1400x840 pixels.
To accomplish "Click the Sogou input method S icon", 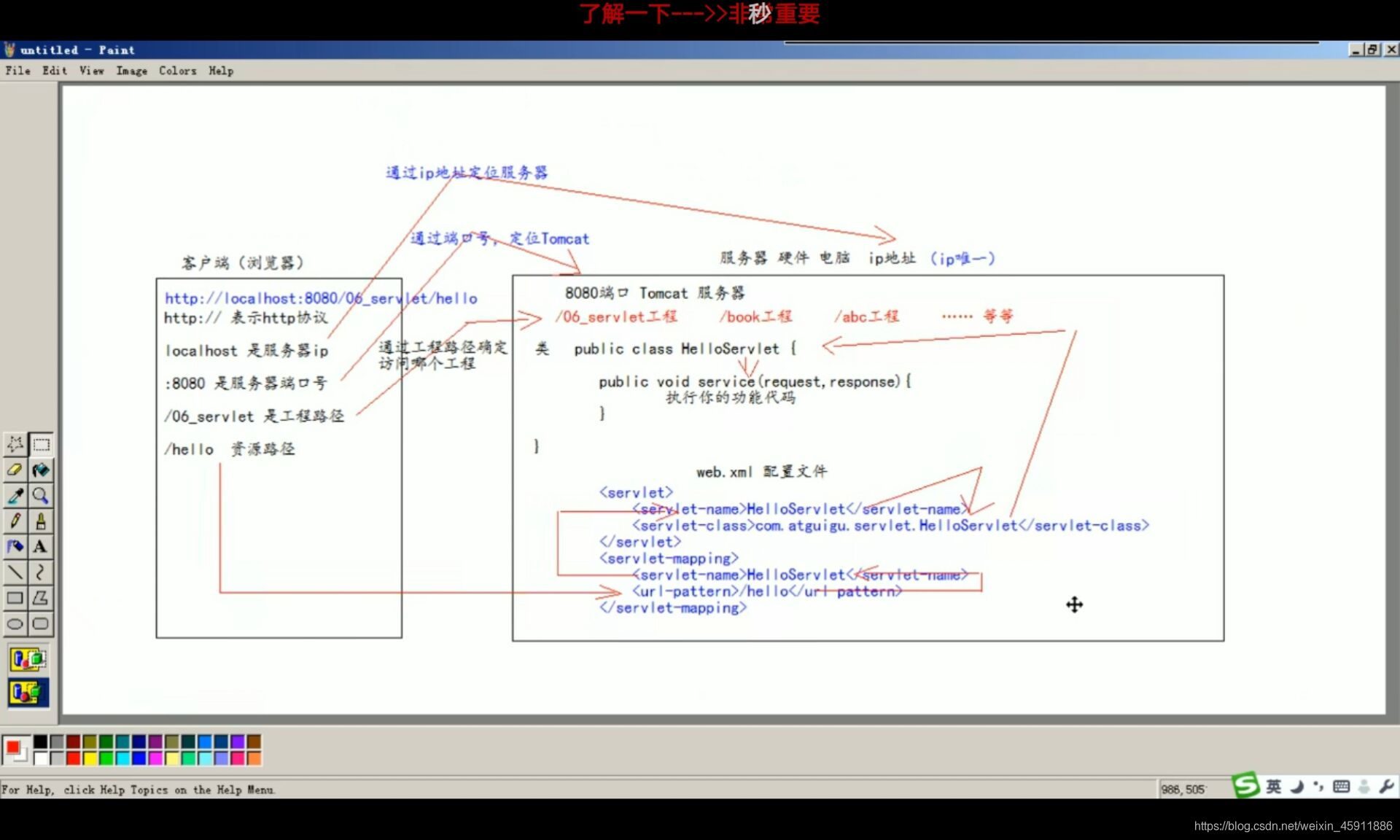I will pyautogui.click(x=1245, y=785).
